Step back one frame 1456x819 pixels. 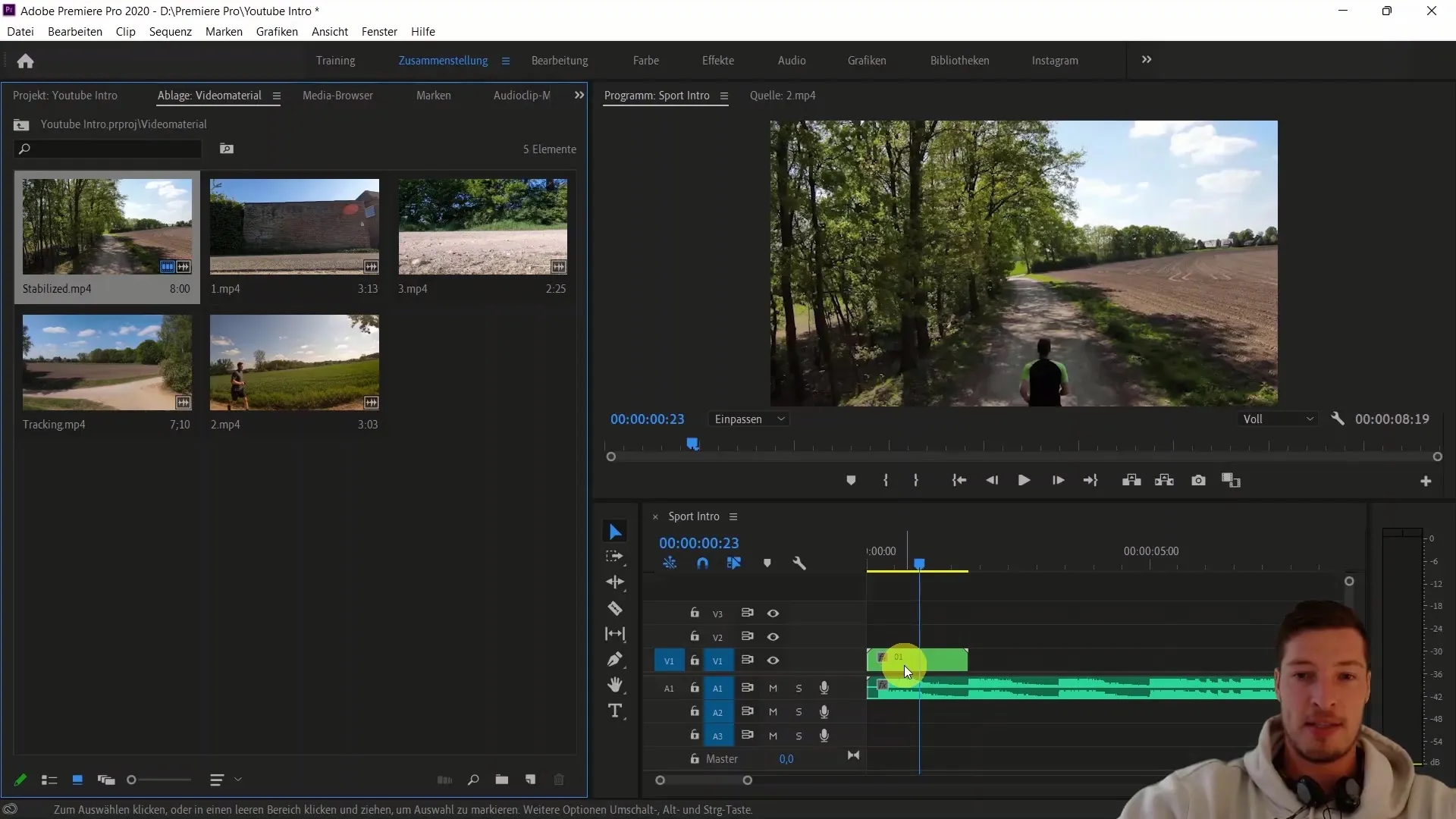coord(992,481)
